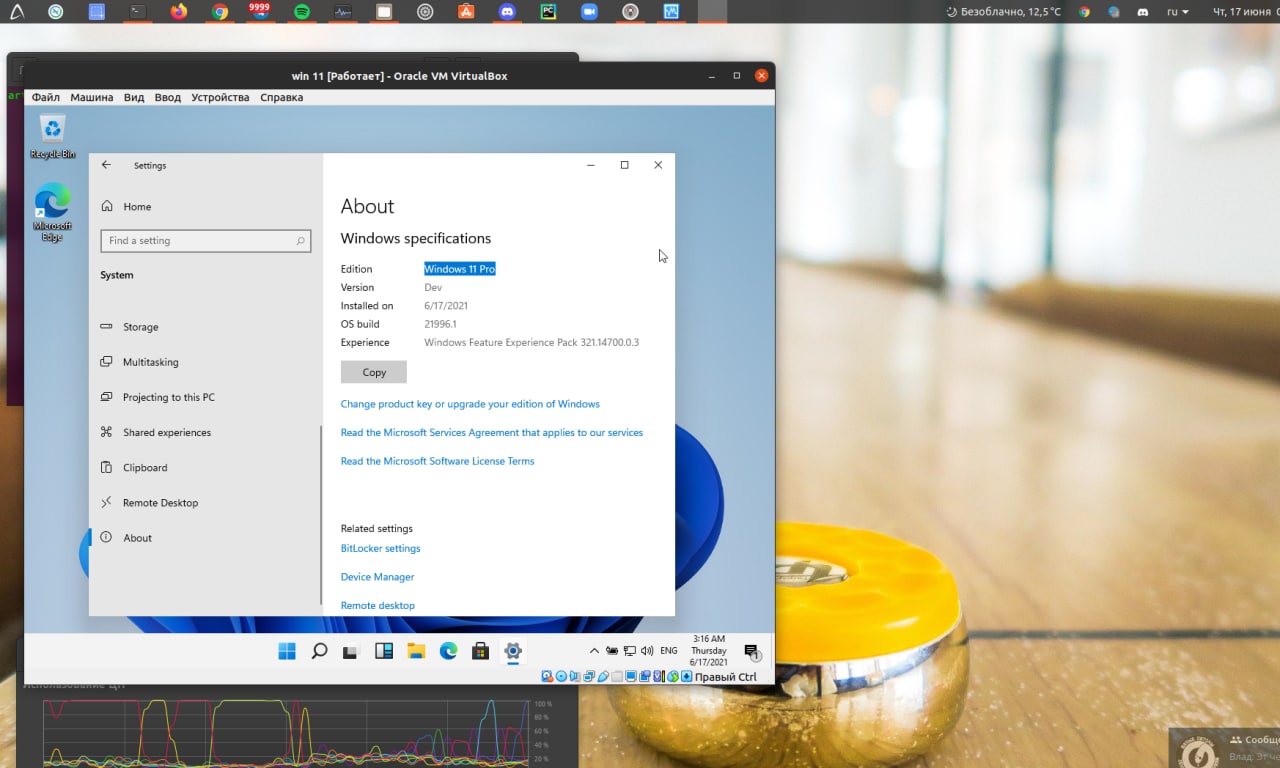Open the Справка menu

click(281, 97)
